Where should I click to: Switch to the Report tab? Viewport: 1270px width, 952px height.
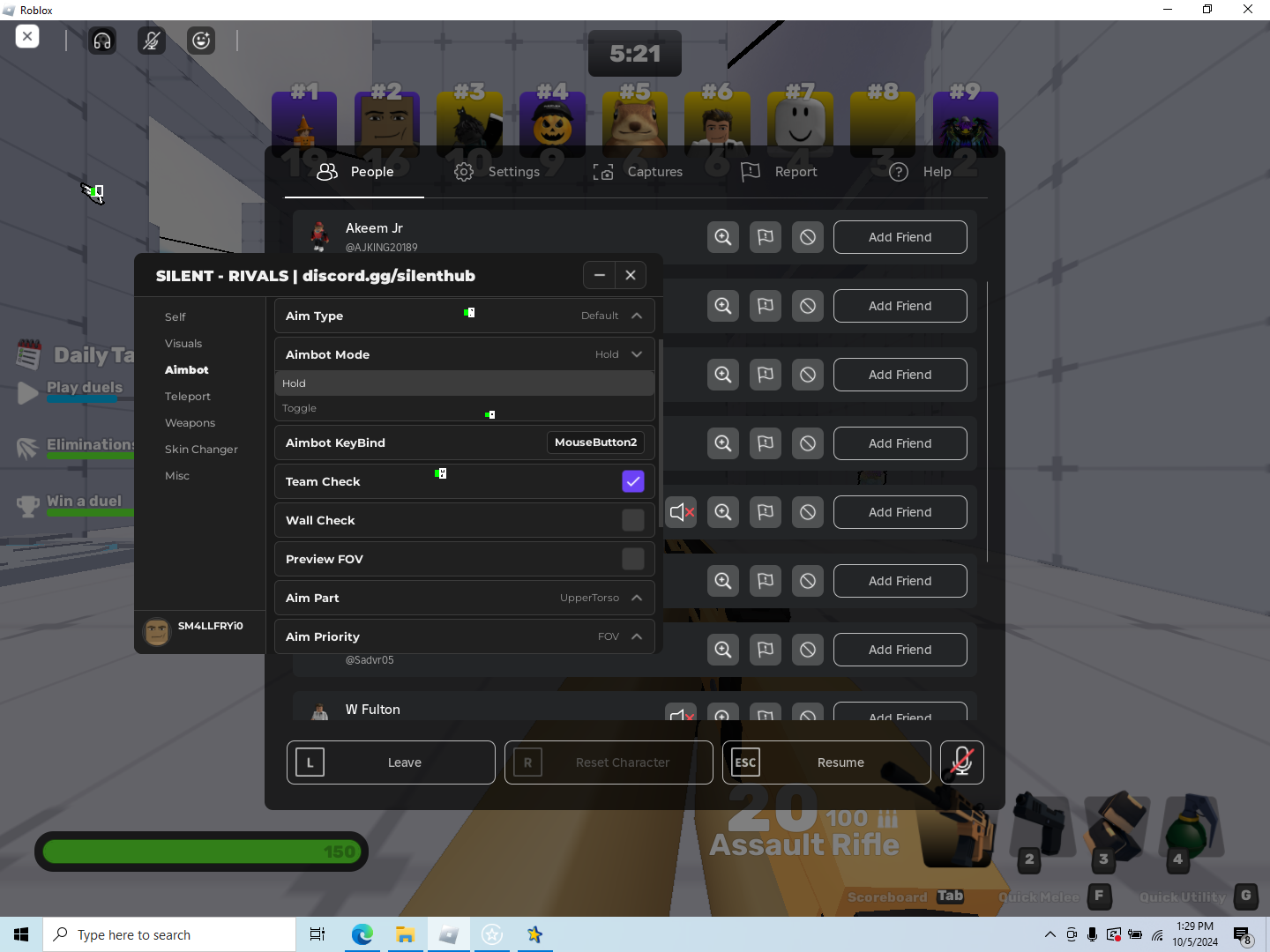[779, 172]
